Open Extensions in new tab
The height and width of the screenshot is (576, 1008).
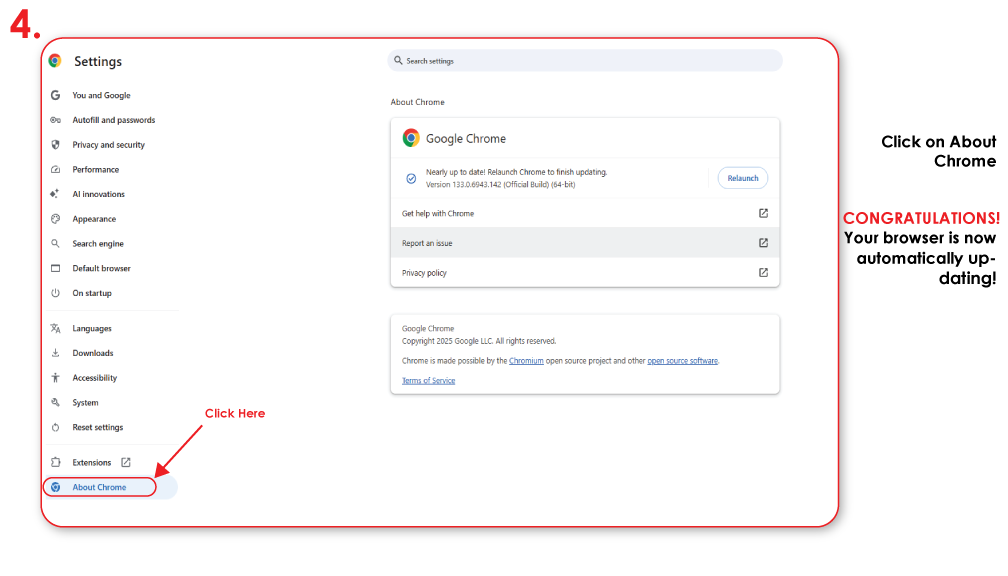(x=92, y=462)
